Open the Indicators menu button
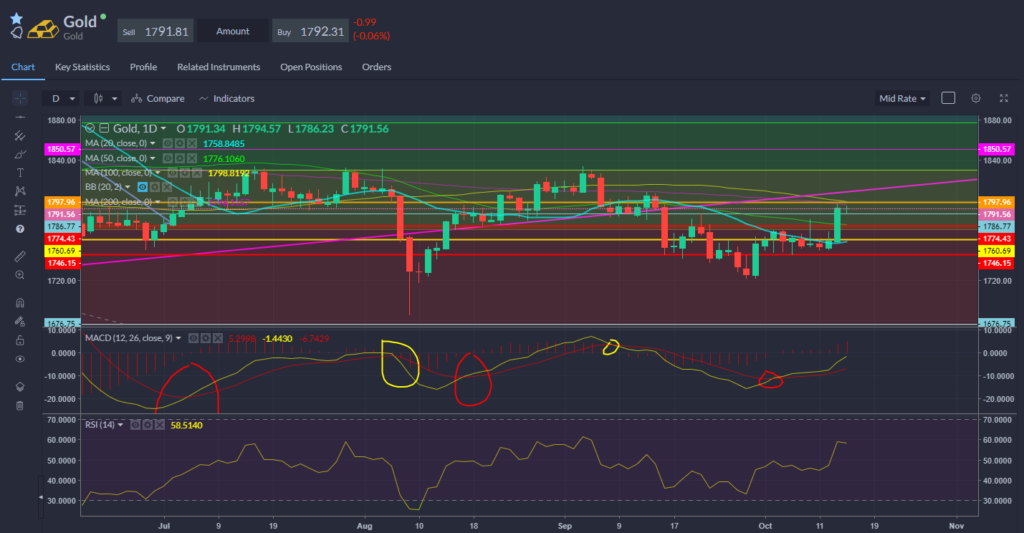Viewport: 1024px width, 533px height. 227,99
